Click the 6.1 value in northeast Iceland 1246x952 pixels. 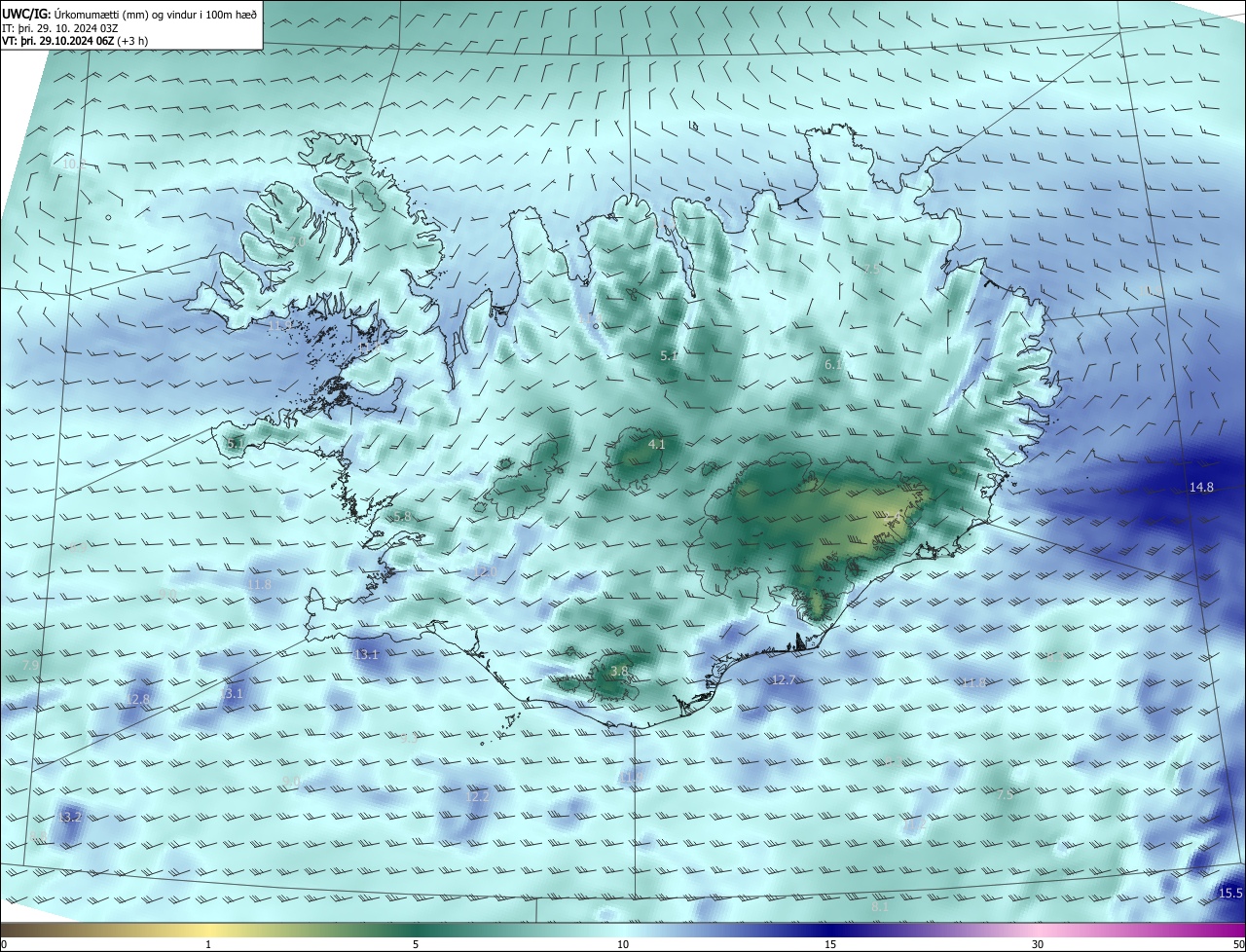pos(834,364)
